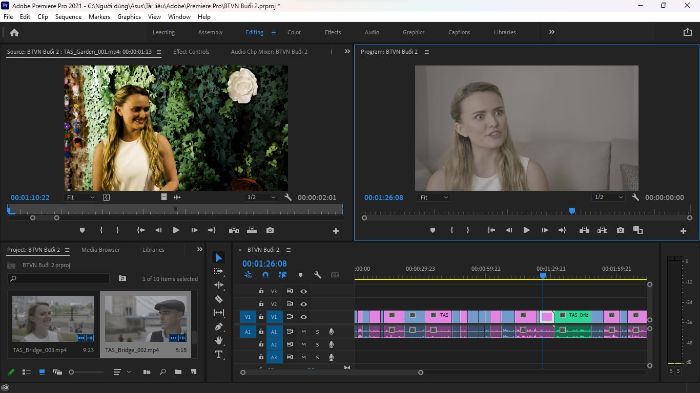Click the Home icon

click(14, 33)
